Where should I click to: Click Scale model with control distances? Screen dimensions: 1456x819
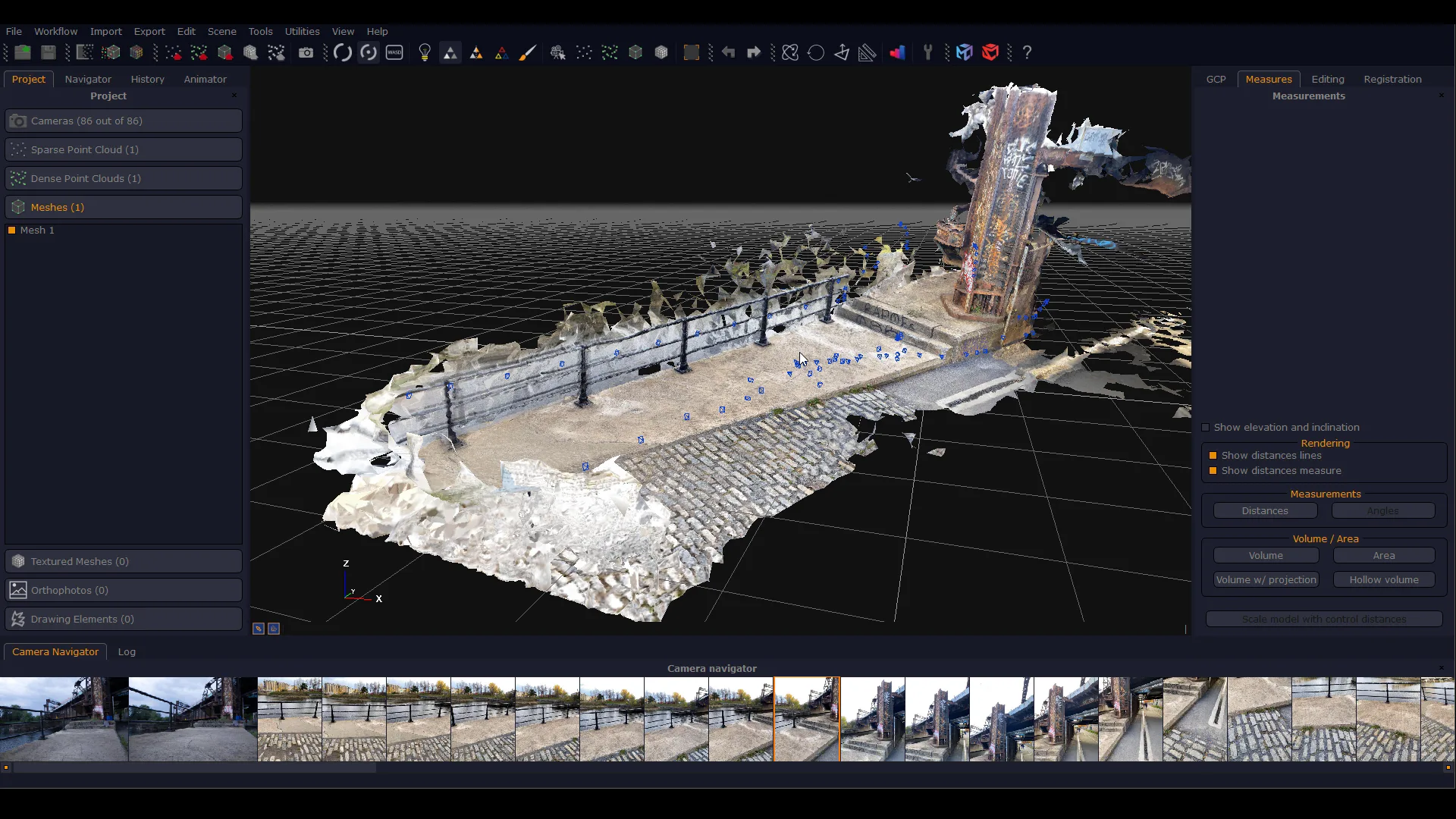click(x=1326, y=619)
